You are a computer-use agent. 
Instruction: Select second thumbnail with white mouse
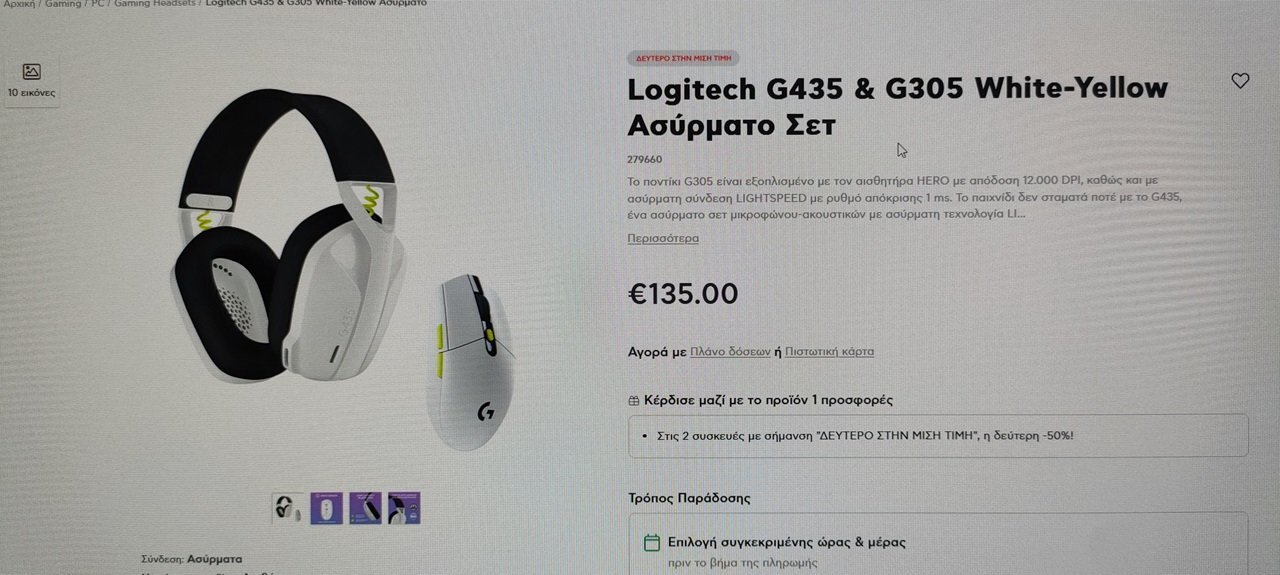[x=327, y=508]
